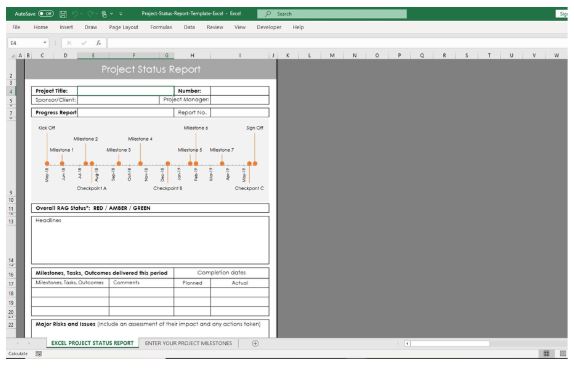
Task: Click the Insert Function fx icon
Action: coord(98,43)
